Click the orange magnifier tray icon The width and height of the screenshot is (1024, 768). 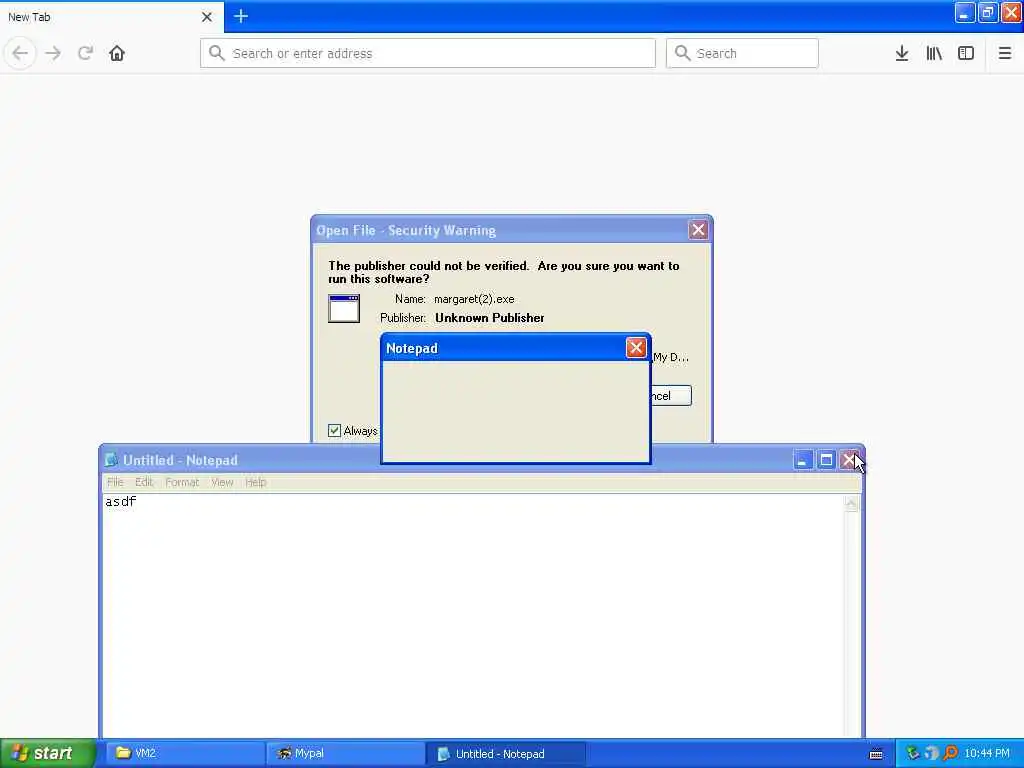point(950,753)
